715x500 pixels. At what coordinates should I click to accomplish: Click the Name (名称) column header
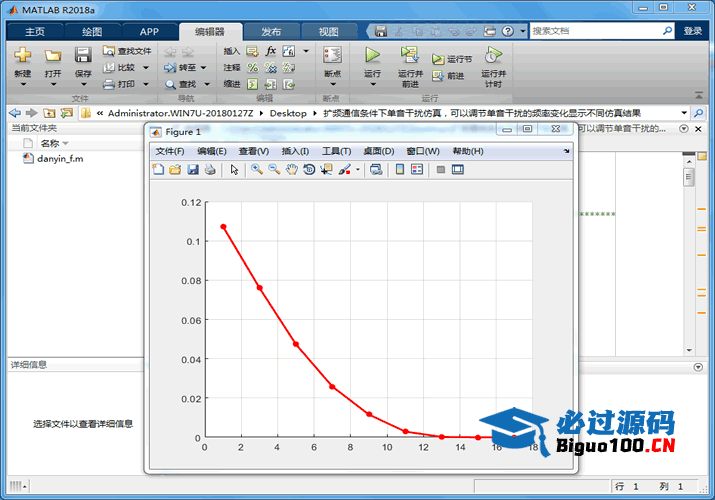[50, 143]
